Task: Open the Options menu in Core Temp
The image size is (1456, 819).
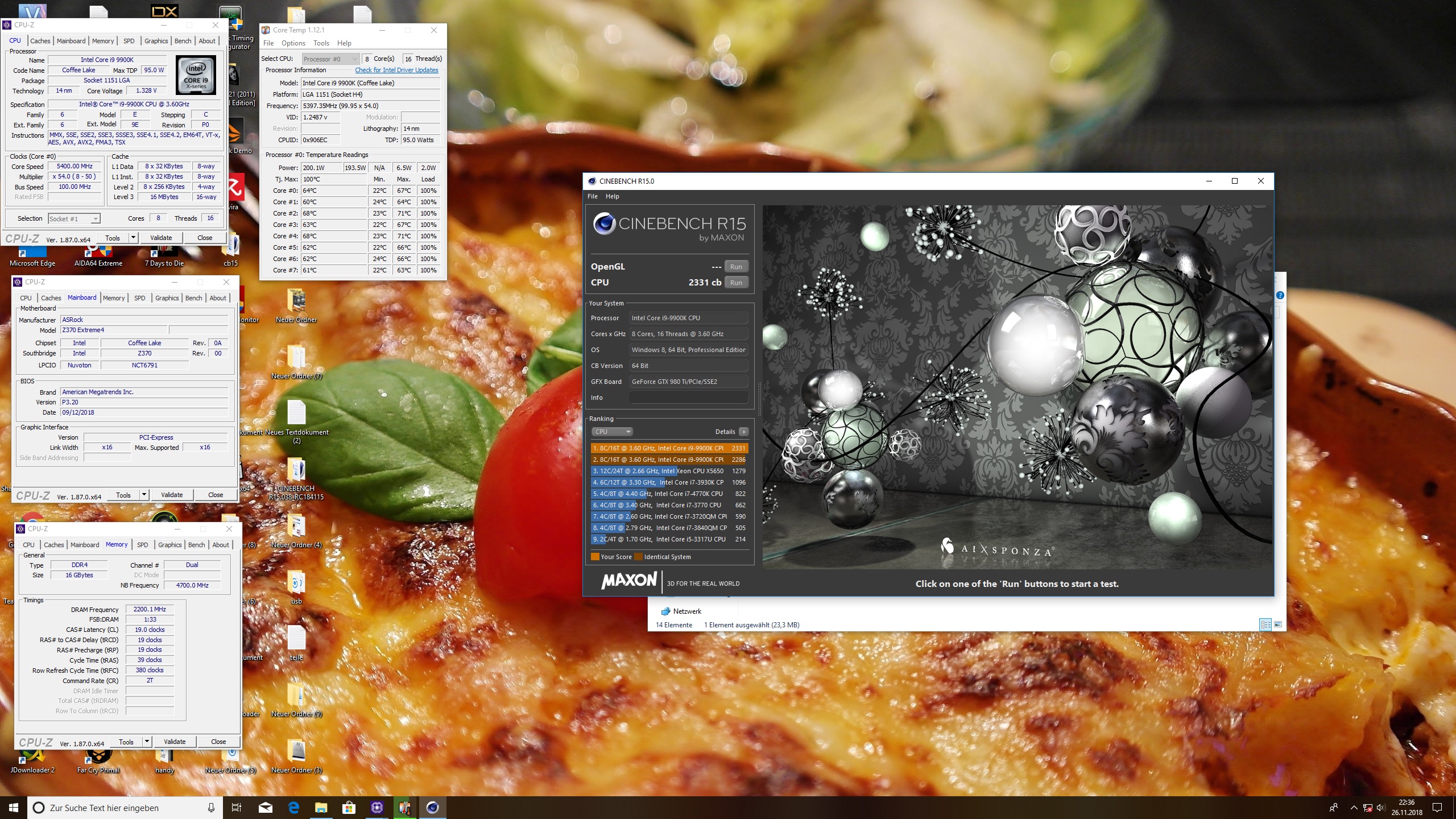Action: click(293, 43)
